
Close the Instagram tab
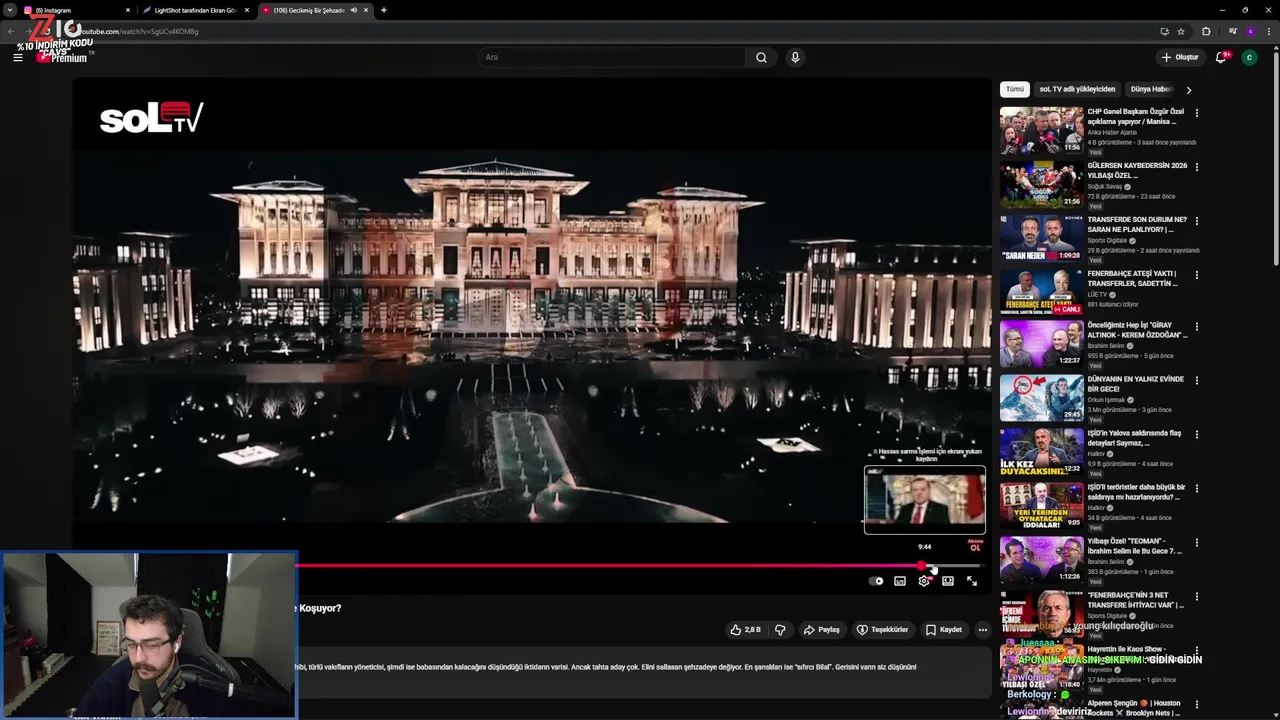coord(128,10)
